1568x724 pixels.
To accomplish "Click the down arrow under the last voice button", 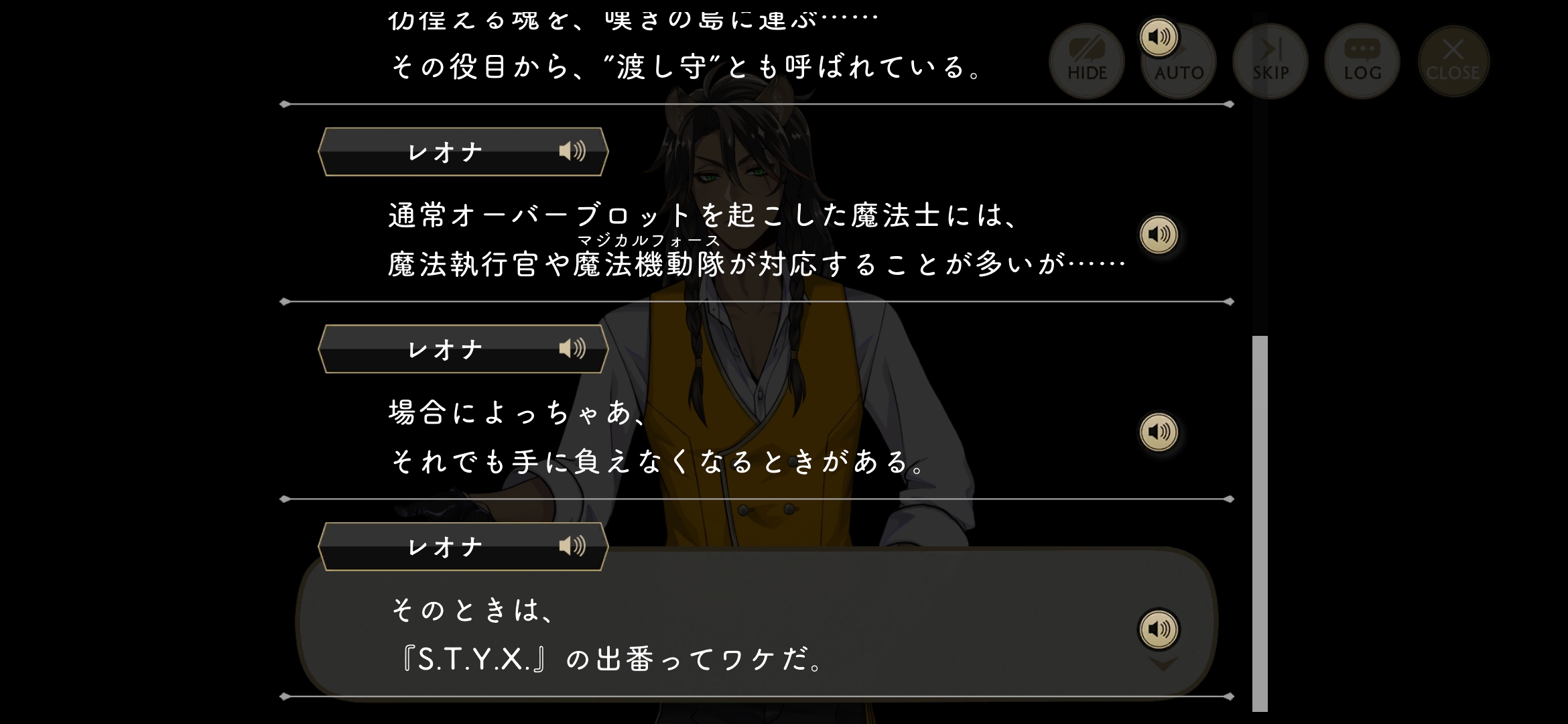I will coord(1163,664).
